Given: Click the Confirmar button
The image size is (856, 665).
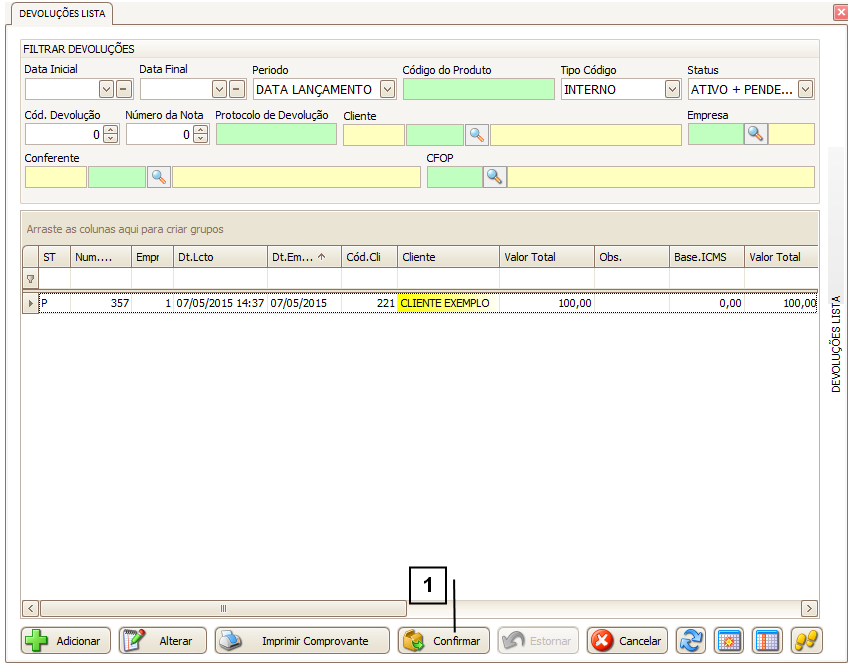Looking at the screenshot, I should tap(445, 641).
